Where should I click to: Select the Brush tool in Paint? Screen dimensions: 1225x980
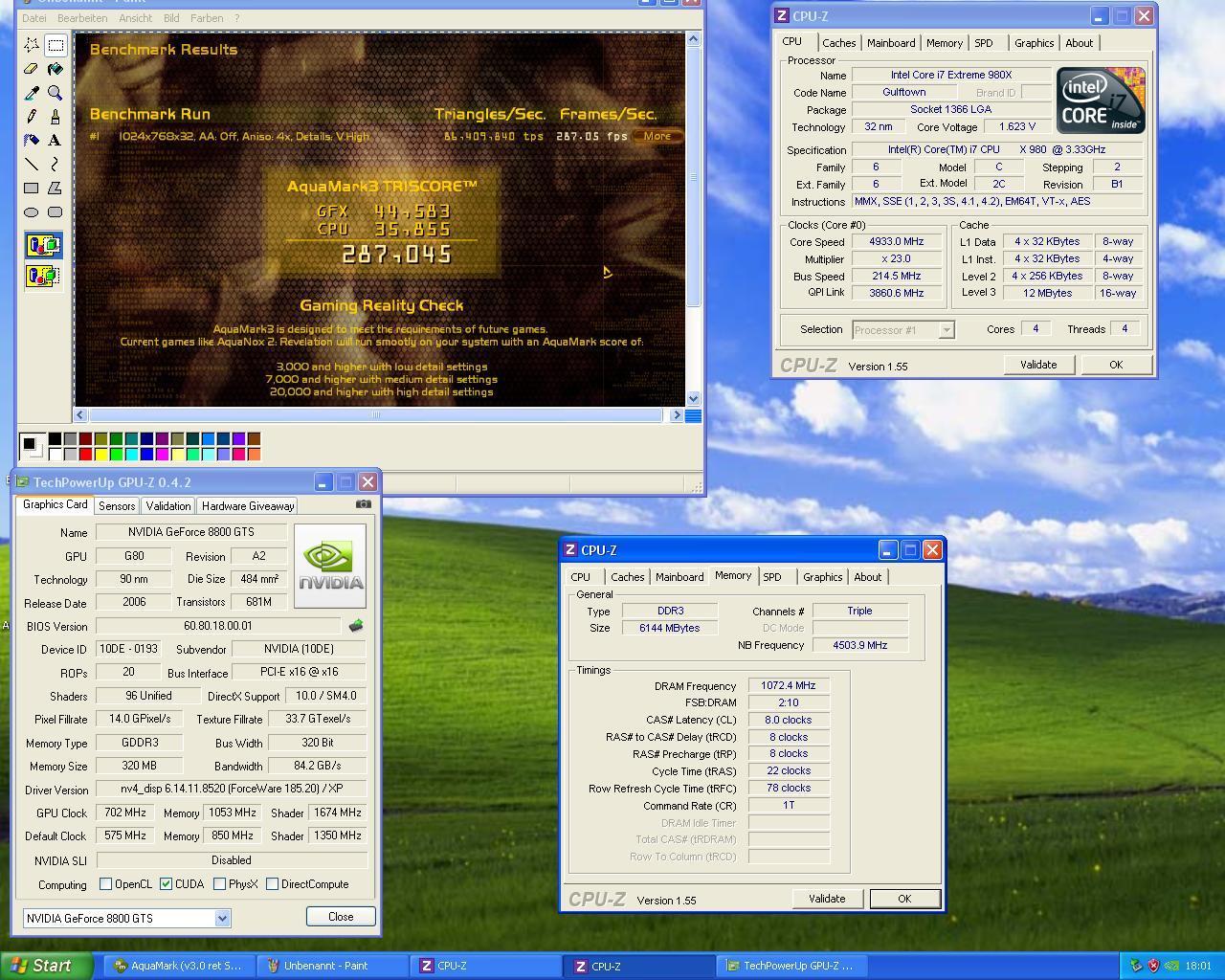click(x=56, y=117)
